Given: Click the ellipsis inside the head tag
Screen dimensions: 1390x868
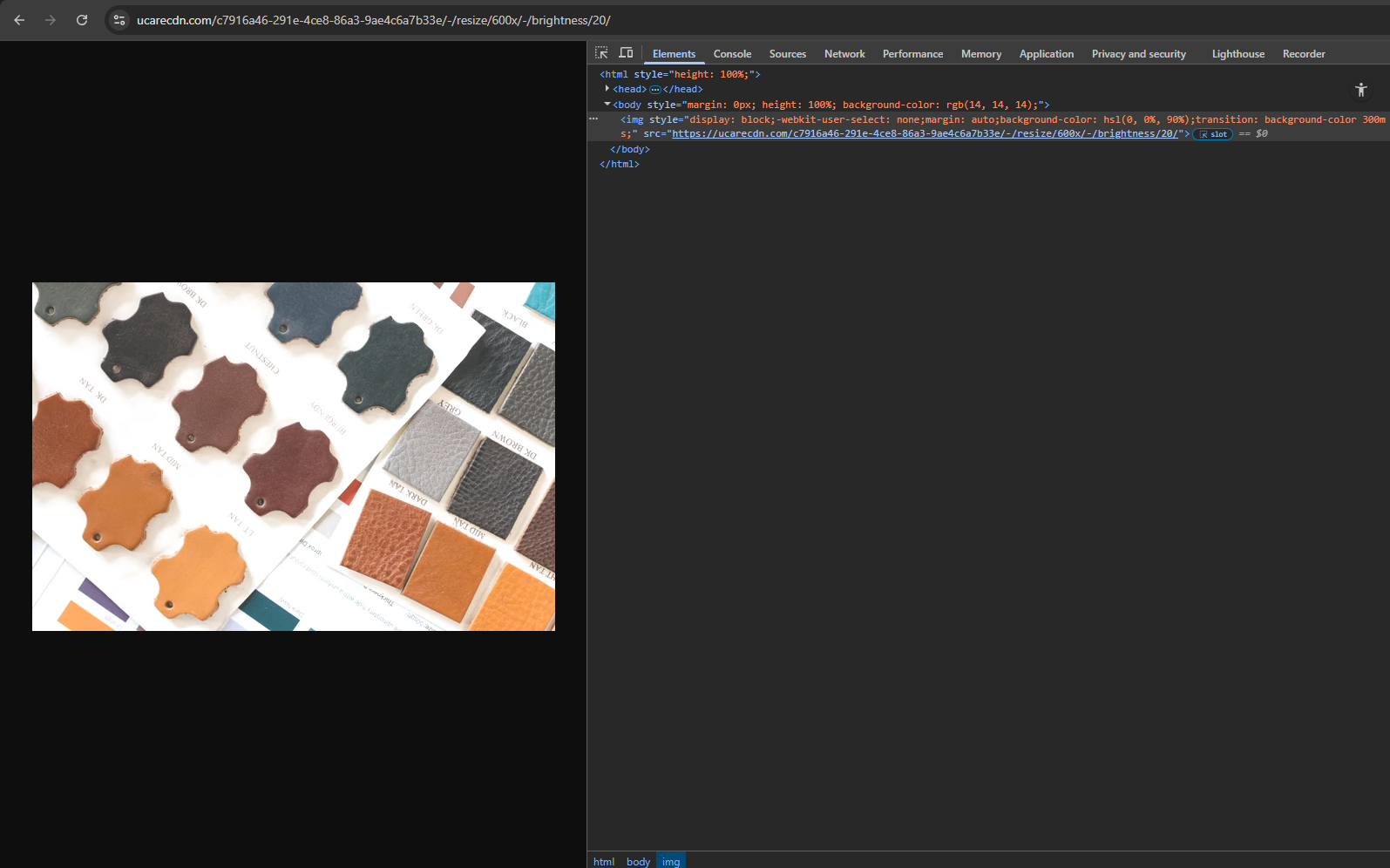Looking at the screenshot, I should point(655,90).
